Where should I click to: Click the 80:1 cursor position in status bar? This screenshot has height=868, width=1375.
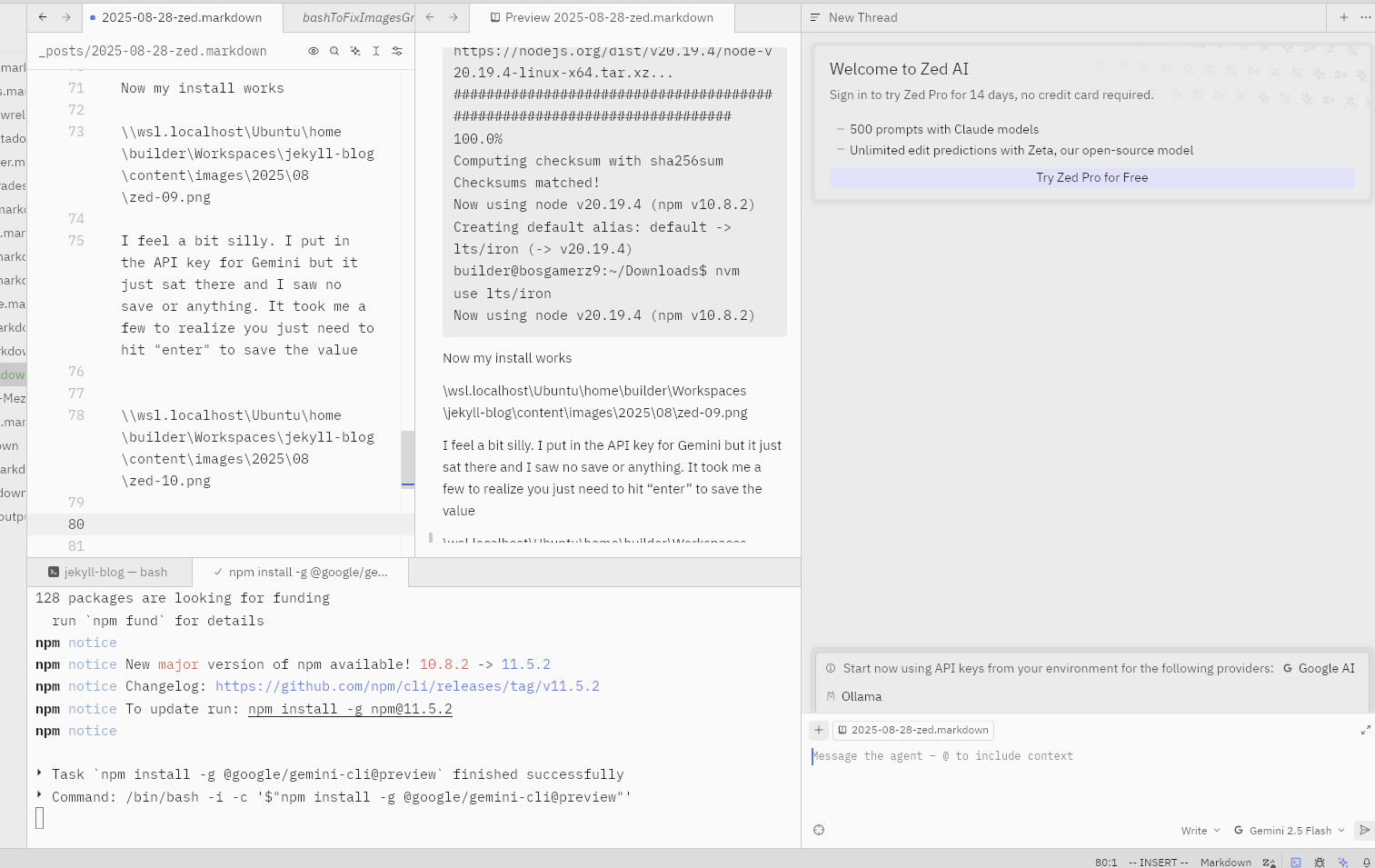point(1106,862)
